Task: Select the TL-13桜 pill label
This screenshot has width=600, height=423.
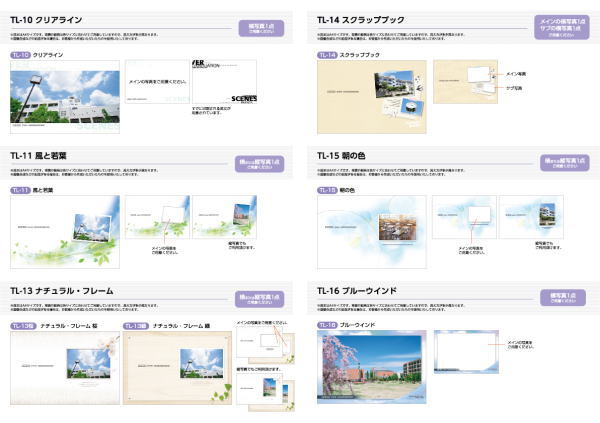Action: [23, 326]
